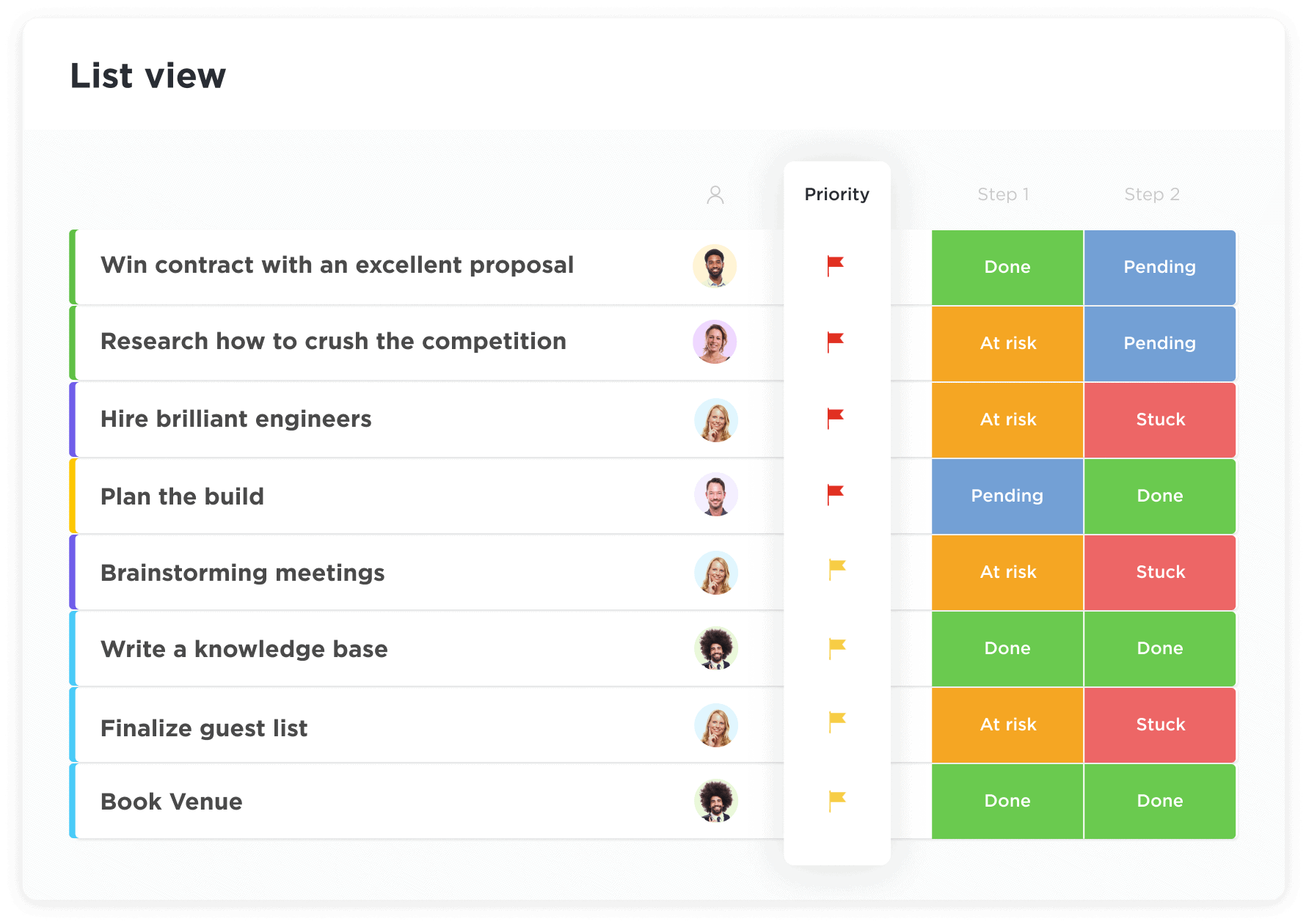Click red priority flag for Hire brilliant engineers
1306x924 pixels.
pos(835,418)
